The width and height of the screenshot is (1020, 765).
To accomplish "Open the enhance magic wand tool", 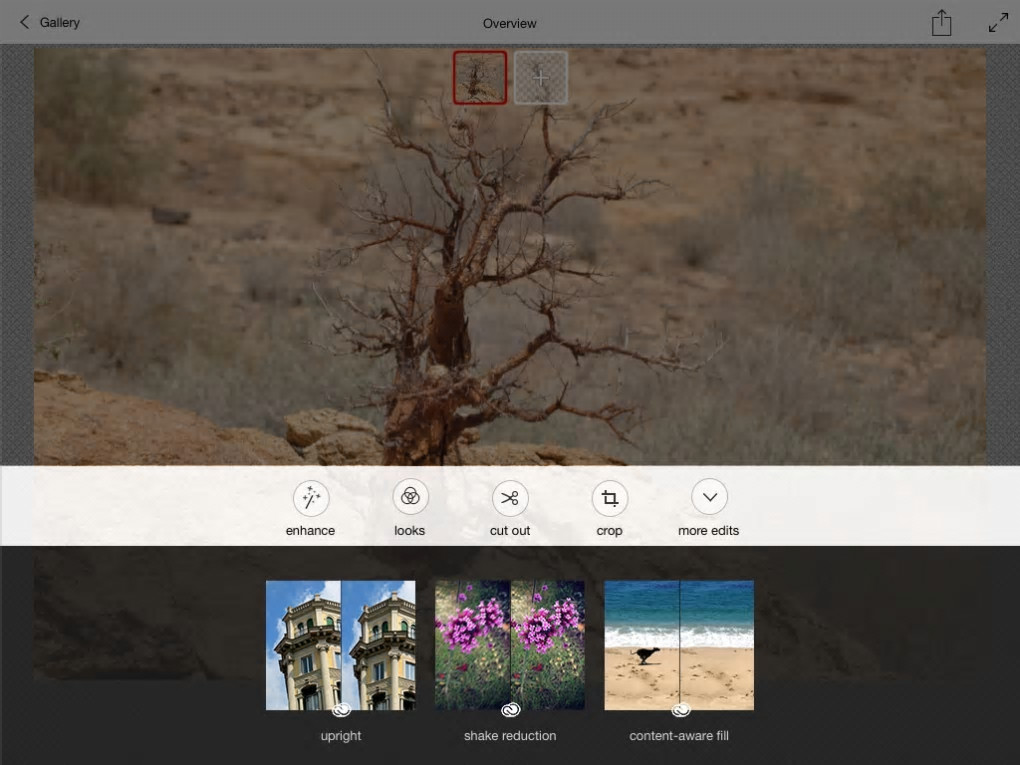I will tap(311, 498).
